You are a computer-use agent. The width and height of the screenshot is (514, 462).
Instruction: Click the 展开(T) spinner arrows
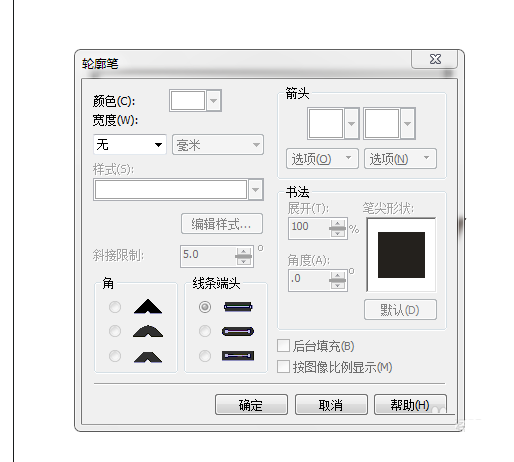point(338,228)
